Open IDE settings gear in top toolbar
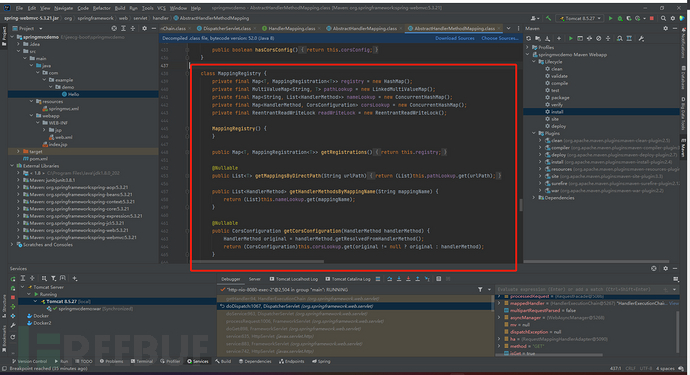 pos(672,18)
